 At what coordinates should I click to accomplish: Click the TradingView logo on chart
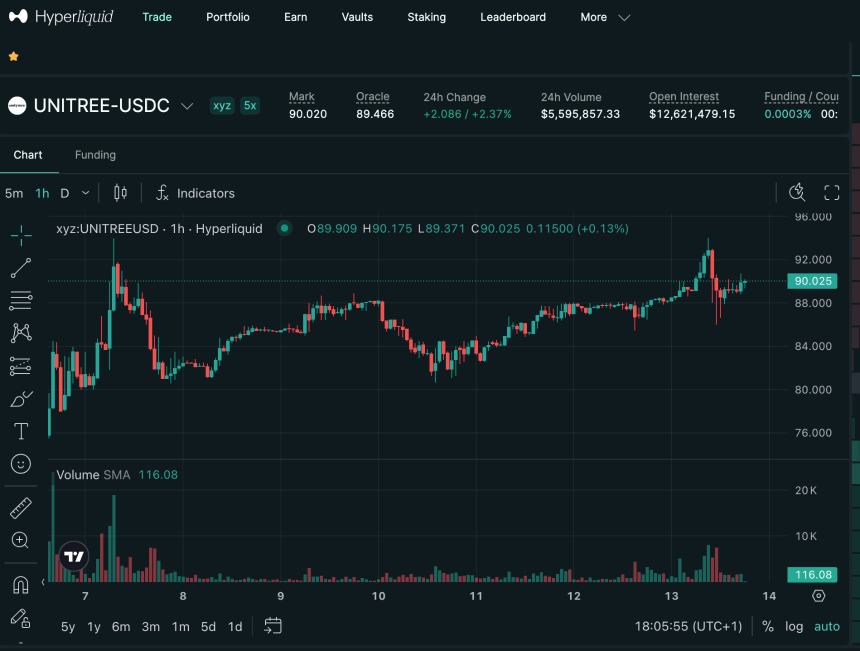coord(74,557)
